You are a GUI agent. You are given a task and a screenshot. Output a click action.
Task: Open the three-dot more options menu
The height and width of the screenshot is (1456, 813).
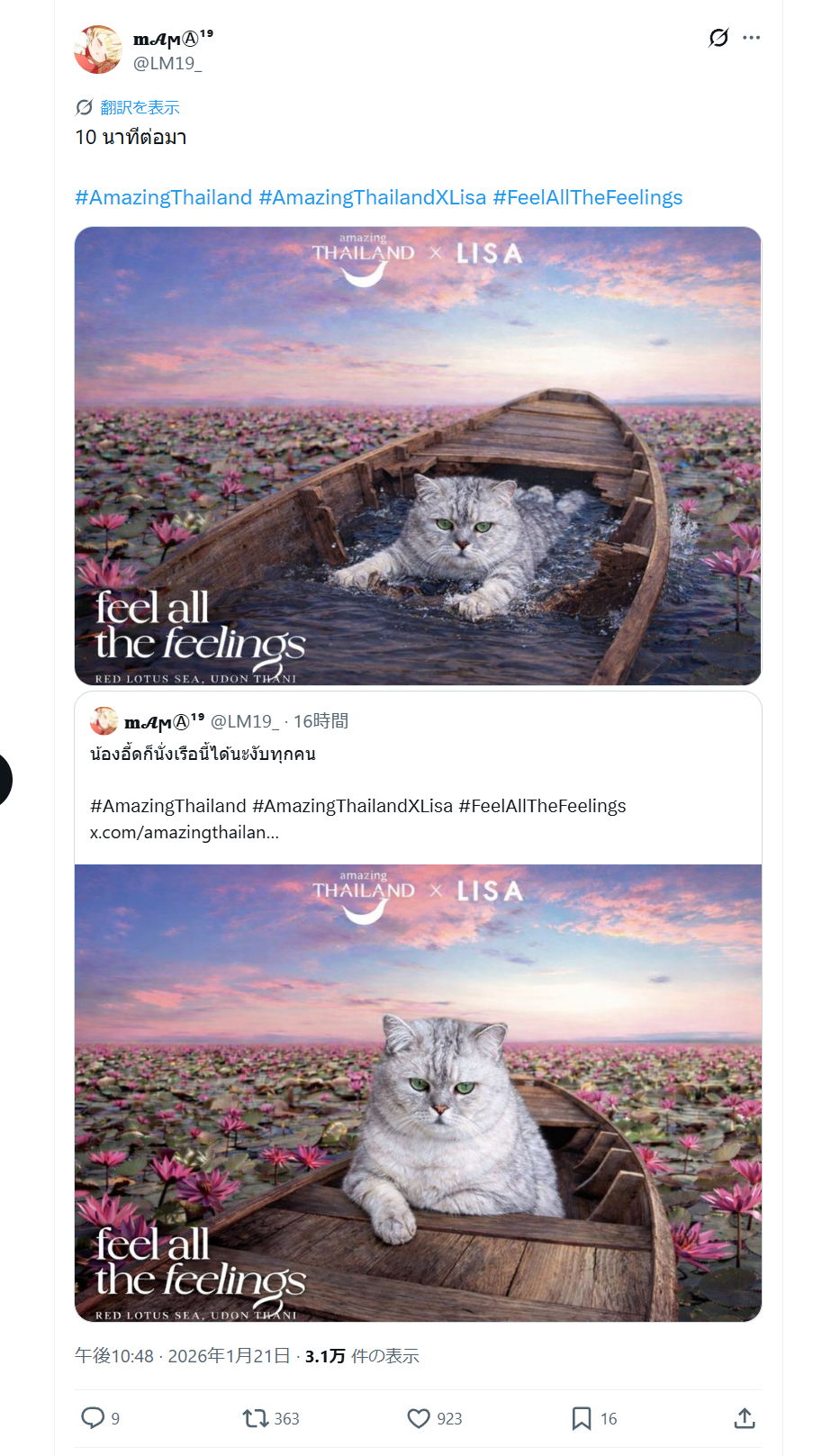tap(752, 38)
